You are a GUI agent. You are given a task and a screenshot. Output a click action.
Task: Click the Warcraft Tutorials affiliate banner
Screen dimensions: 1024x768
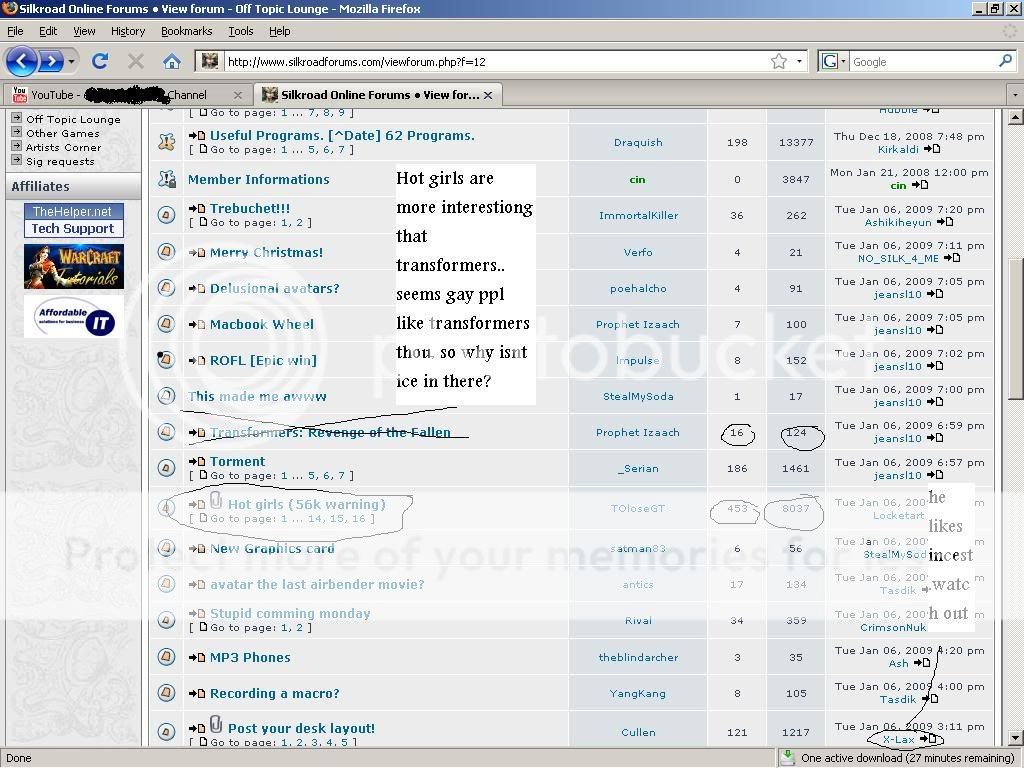(x=74, y=266)
